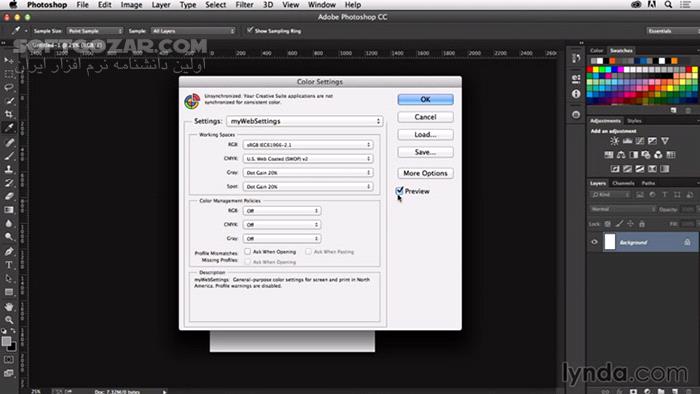700x394 pixels.
Task: Click the Load... button
Action: tap(425, 134)
